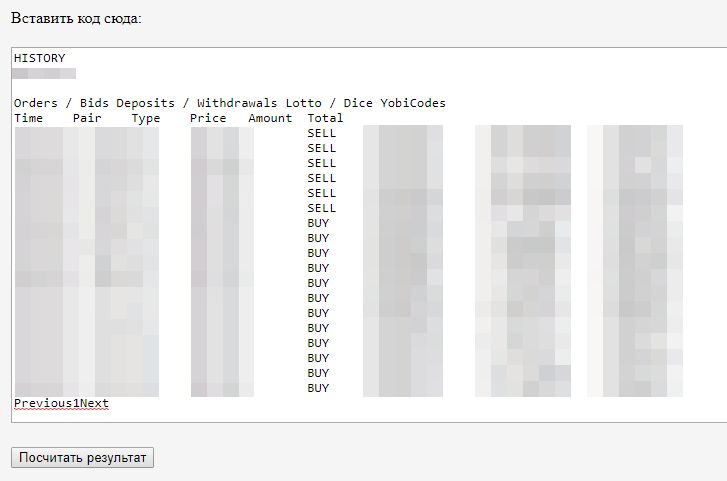Click the Price column header text
The image size is (727, 481).
[208, 118]
